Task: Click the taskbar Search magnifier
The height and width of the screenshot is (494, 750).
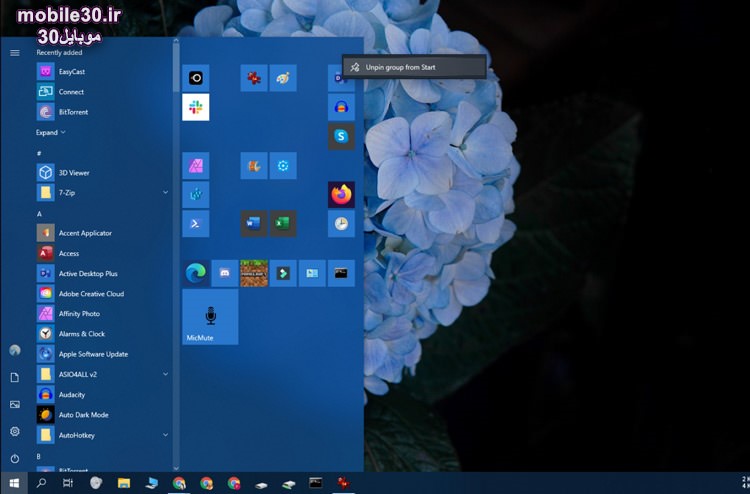Action: click(41, 483)
